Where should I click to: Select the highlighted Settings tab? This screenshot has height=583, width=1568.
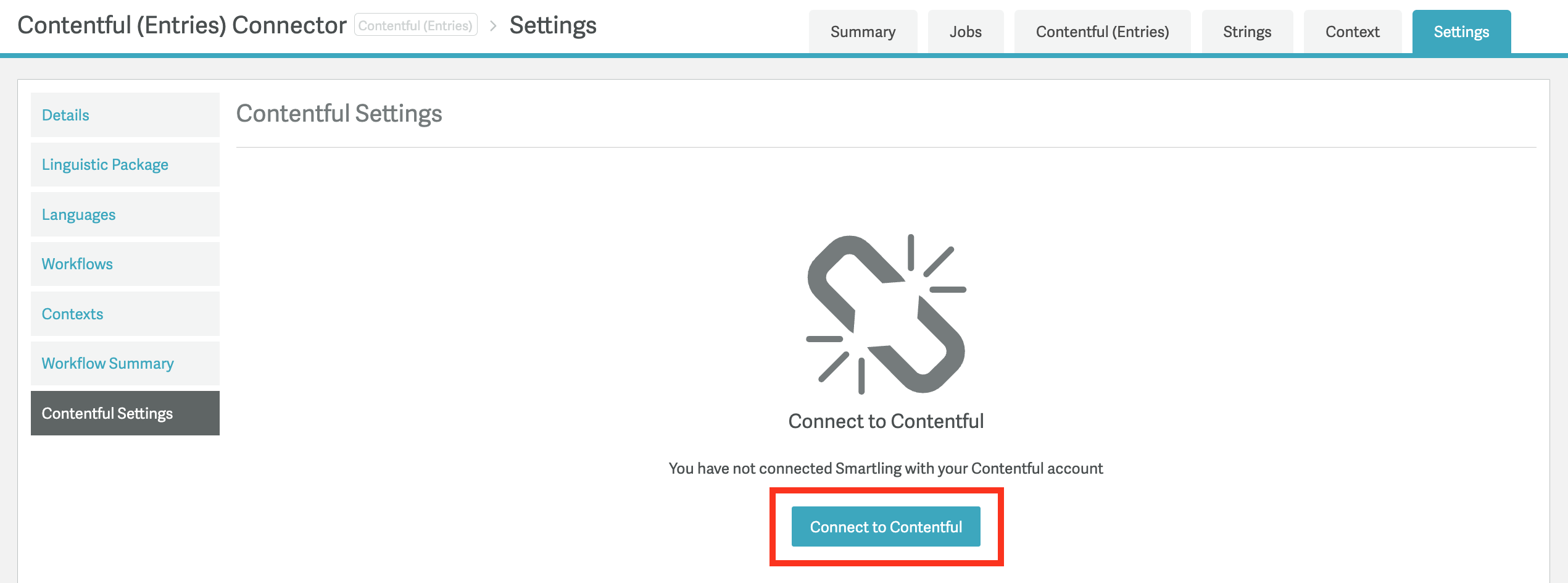point(1461,31)
